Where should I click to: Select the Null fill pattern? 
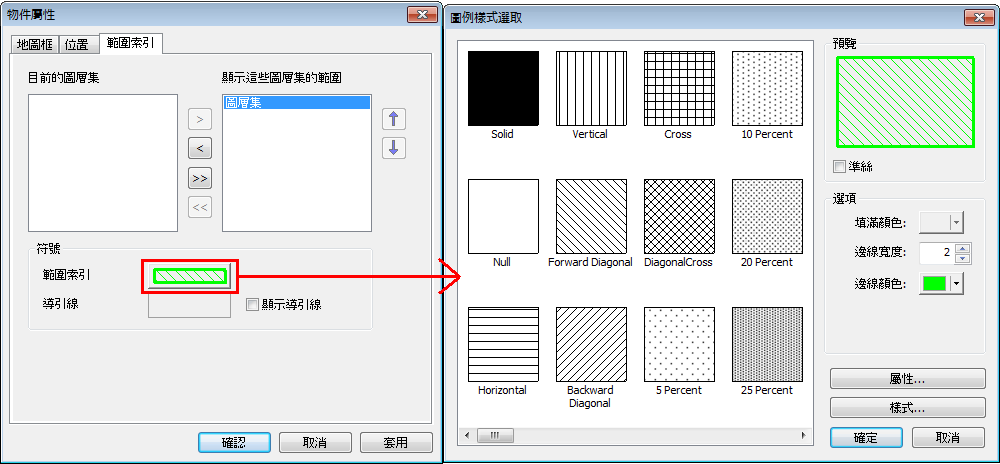pos(503,217)
